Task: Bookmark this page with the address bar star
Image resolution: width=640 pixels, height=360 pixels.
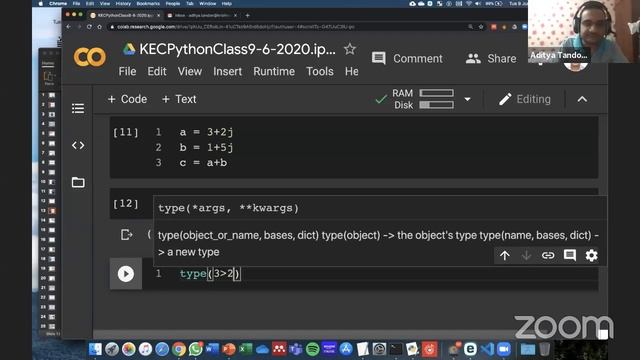Action: pyautogui.click(x=481, y=27)
